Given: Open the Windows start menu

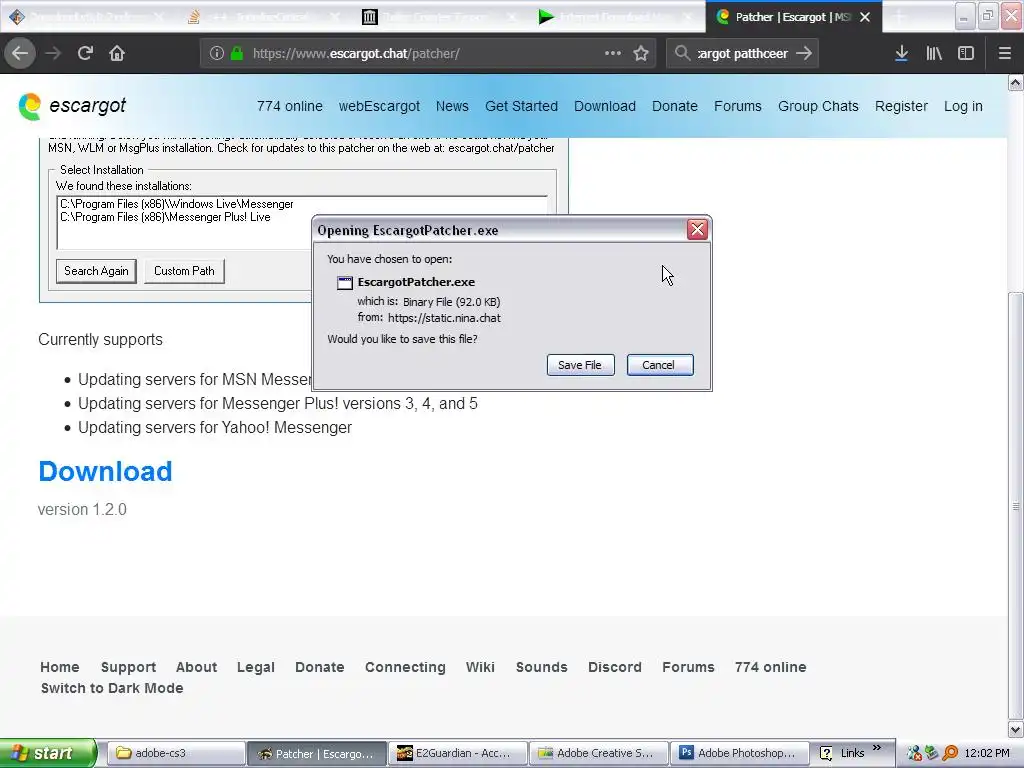Looking at the screenshot, I should (48, 753).
